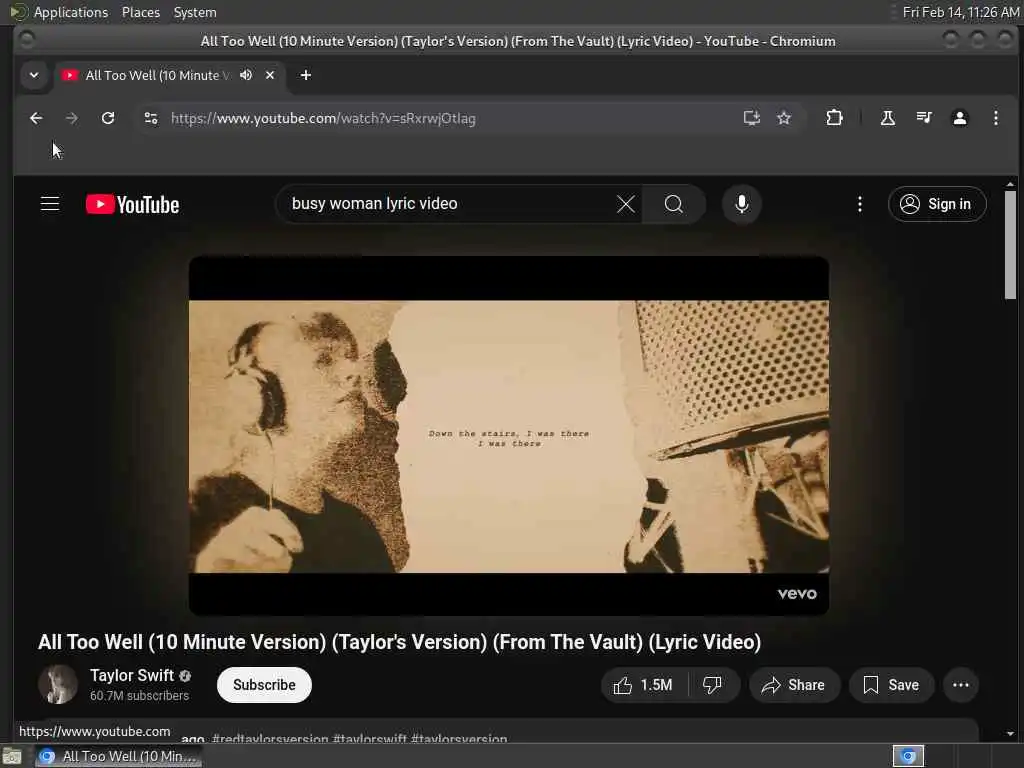Open Taylor Swift channel avatar

(58, 684)
